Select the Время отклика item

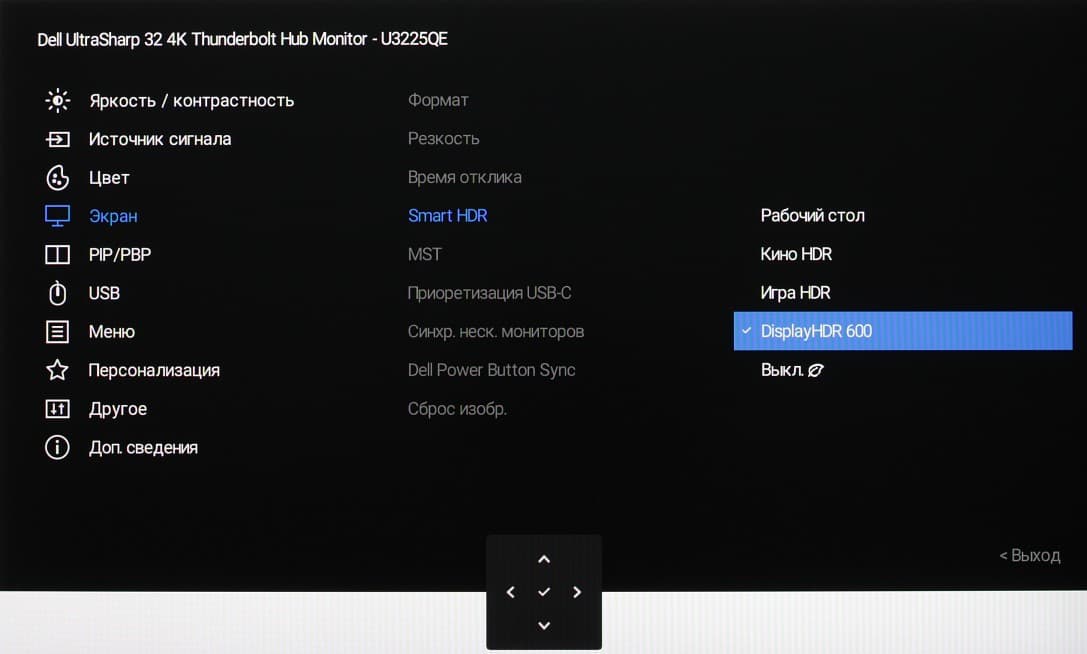coord(464,178)
